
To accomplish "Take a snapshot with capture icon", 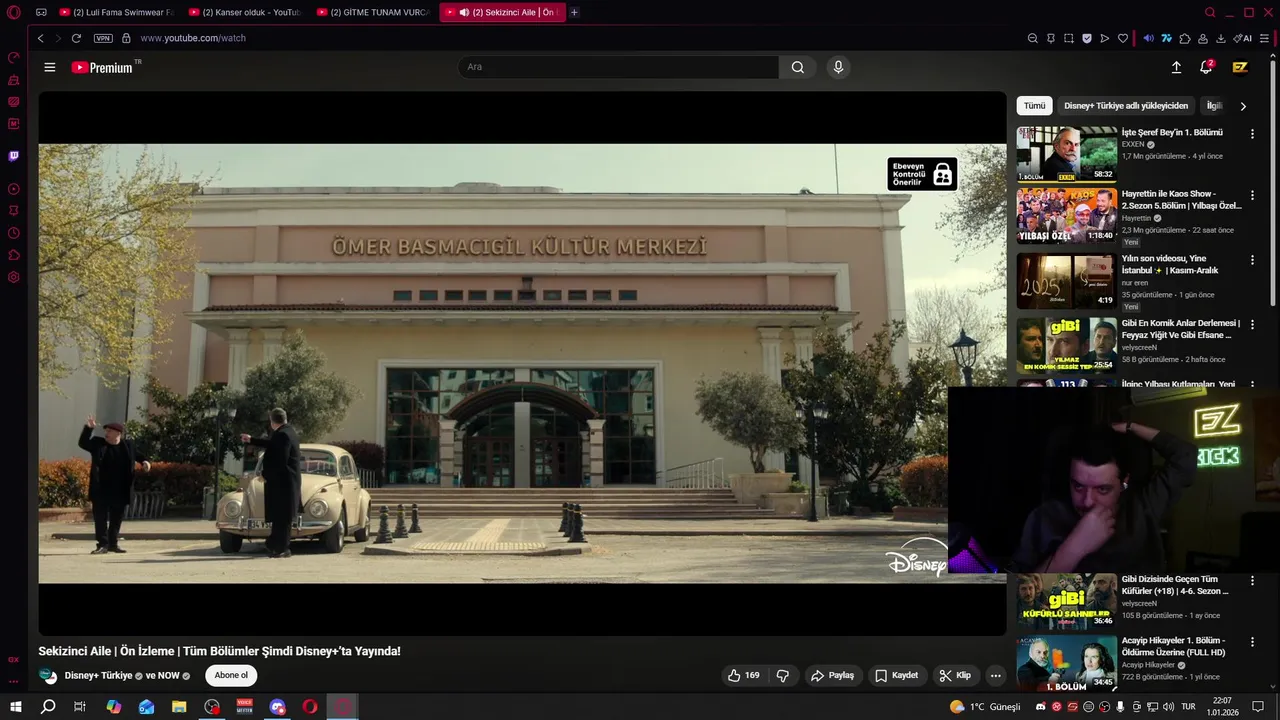I will click(x=1069, y=38).
